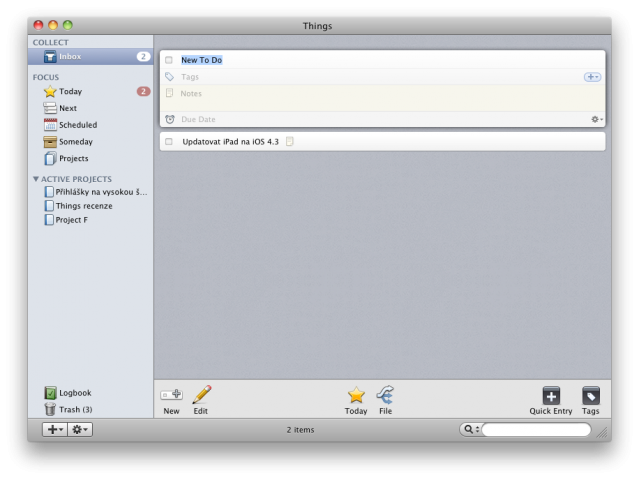Image resolution: width=639 pixels, height=480 pixels.
Task: Select the 'Updatovat iPad na iOS 4.3' text
Action: coord(231,142)
